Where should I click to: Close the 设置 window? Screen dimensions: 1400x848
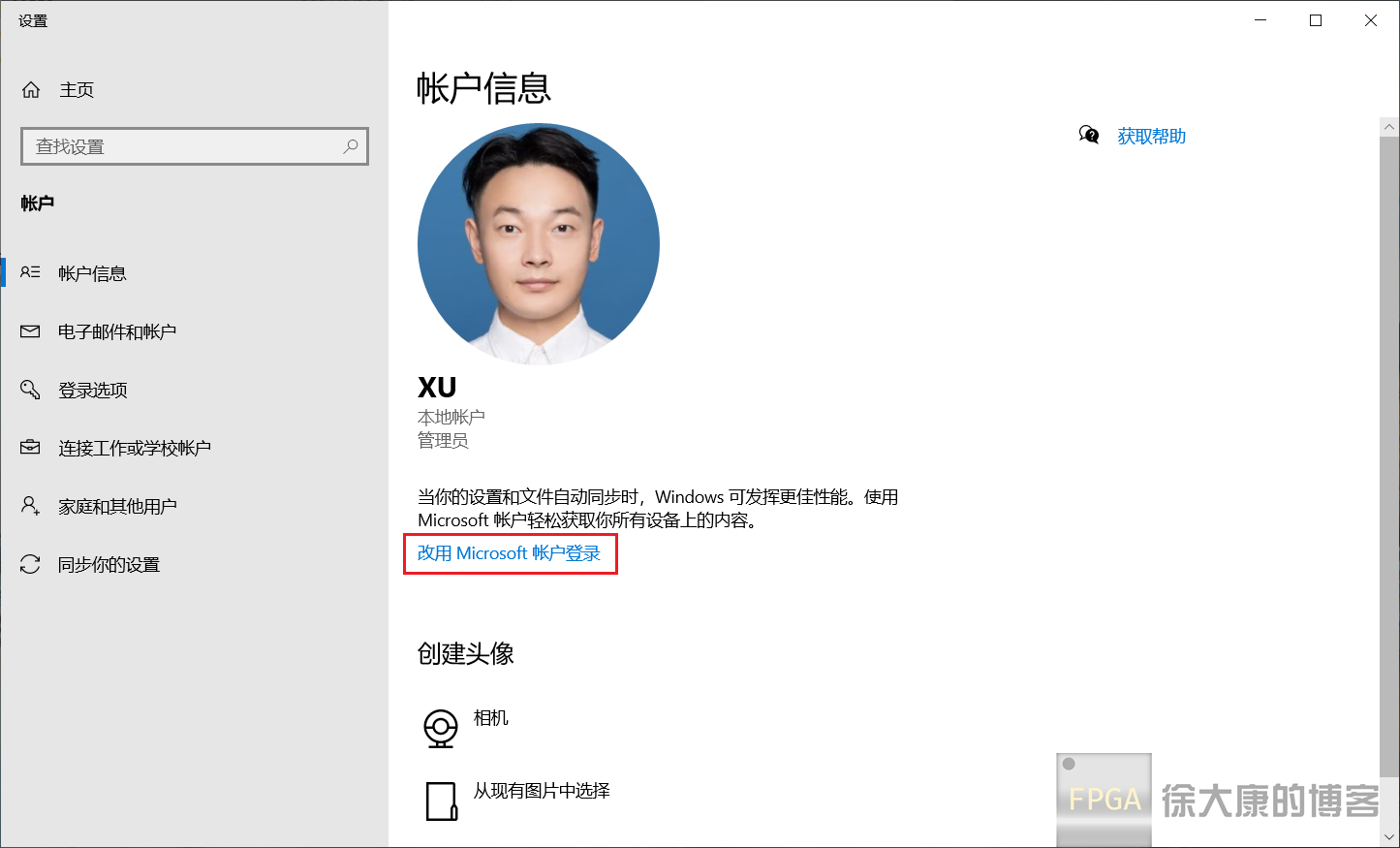pyautogui.click(x=1371, y=20)
